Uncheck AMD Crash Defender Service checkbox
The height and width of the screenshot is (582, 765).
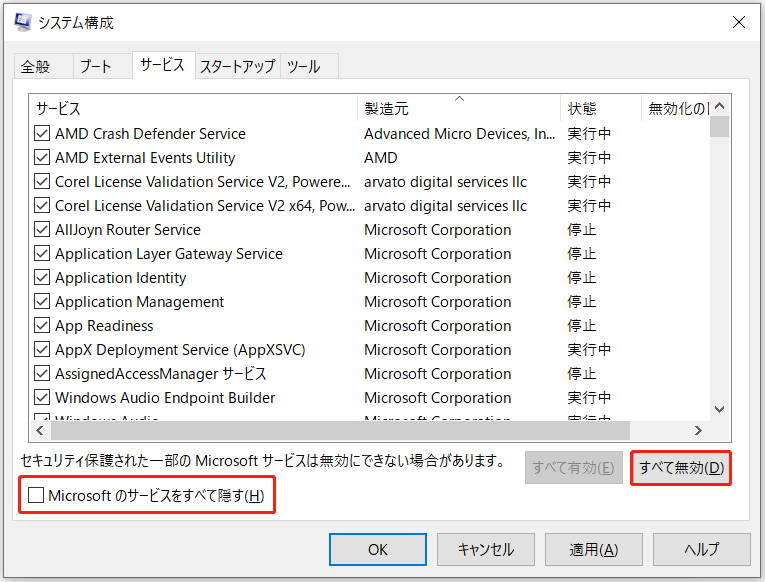coord(42,134)
